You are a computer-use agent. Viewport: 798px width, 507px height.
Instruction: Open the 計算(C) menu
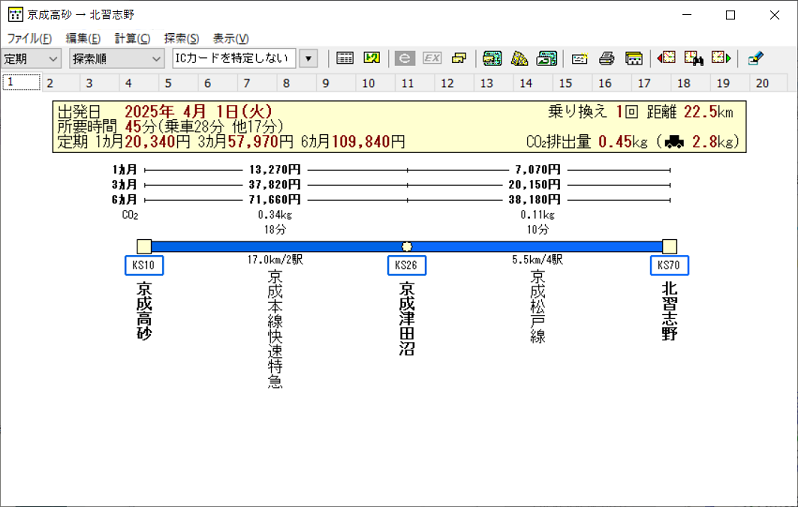(132, 39)
